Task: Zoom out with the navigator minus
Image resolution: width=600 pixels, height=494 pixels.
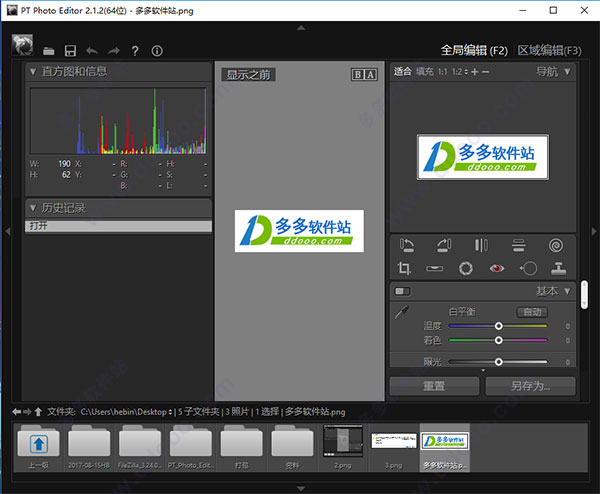Action: point(485,72)
